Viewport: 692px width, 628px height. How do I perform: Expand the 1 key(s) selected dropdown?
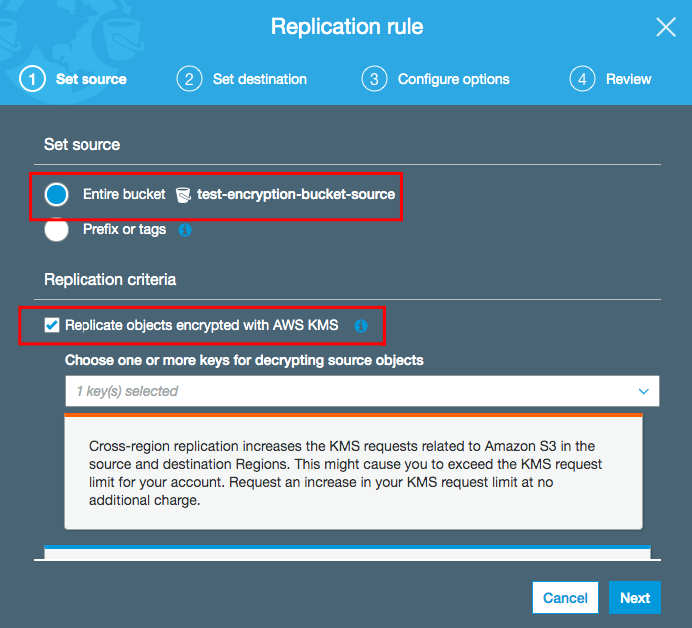click(x=362, y=391)
